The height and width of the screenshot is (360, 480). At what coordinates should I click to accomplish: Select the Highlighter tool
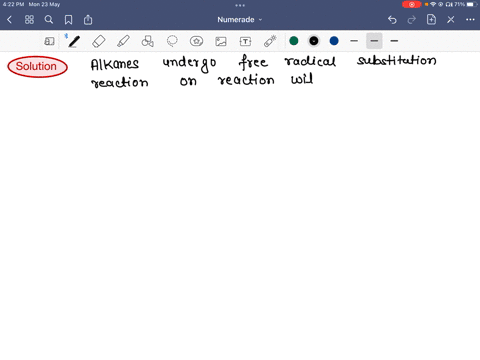pyautogui.click(x=123, y=41)
